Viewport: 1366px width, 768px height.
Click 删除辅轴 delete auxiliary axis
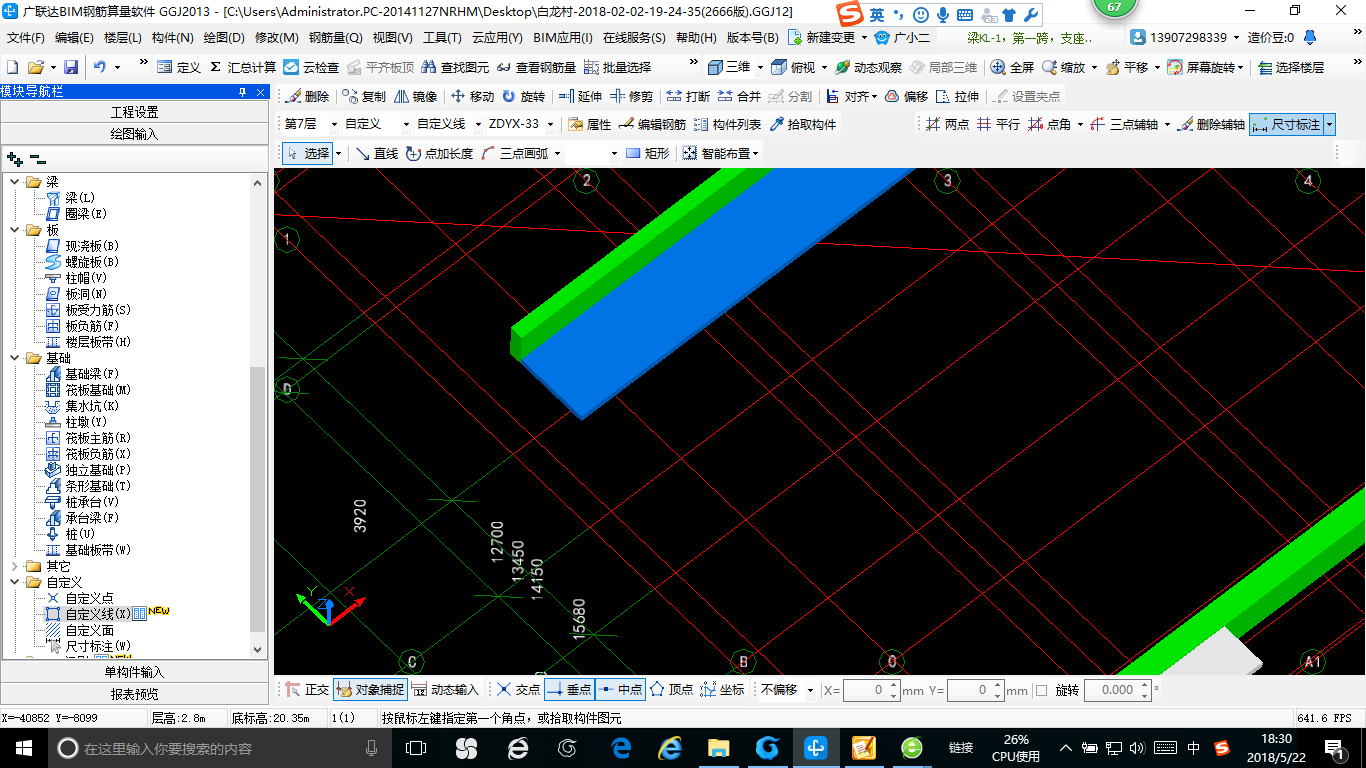(1210, 125)
